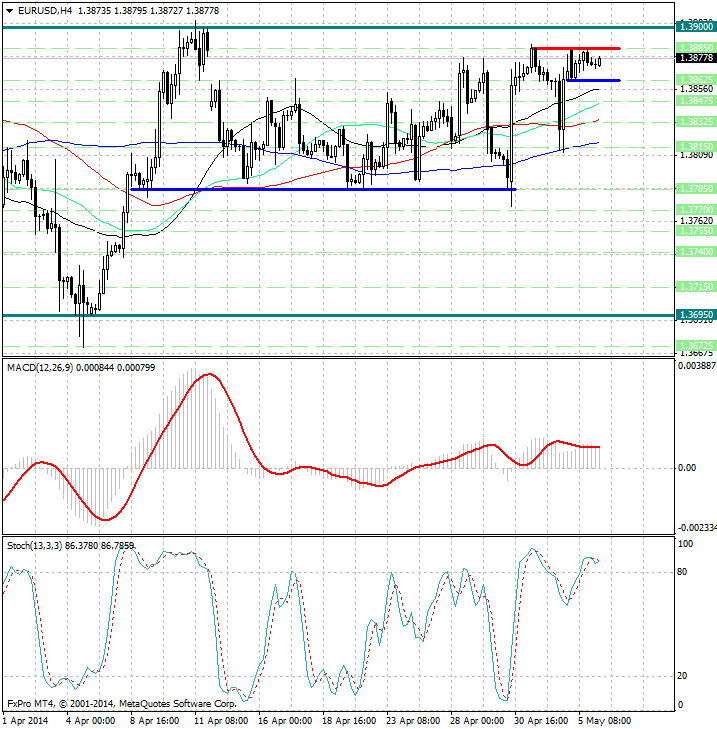717x729 pixels.
Task: Click the 0.00 level on MACD scale
Action: pyautogui.click(x=688, y=468)
